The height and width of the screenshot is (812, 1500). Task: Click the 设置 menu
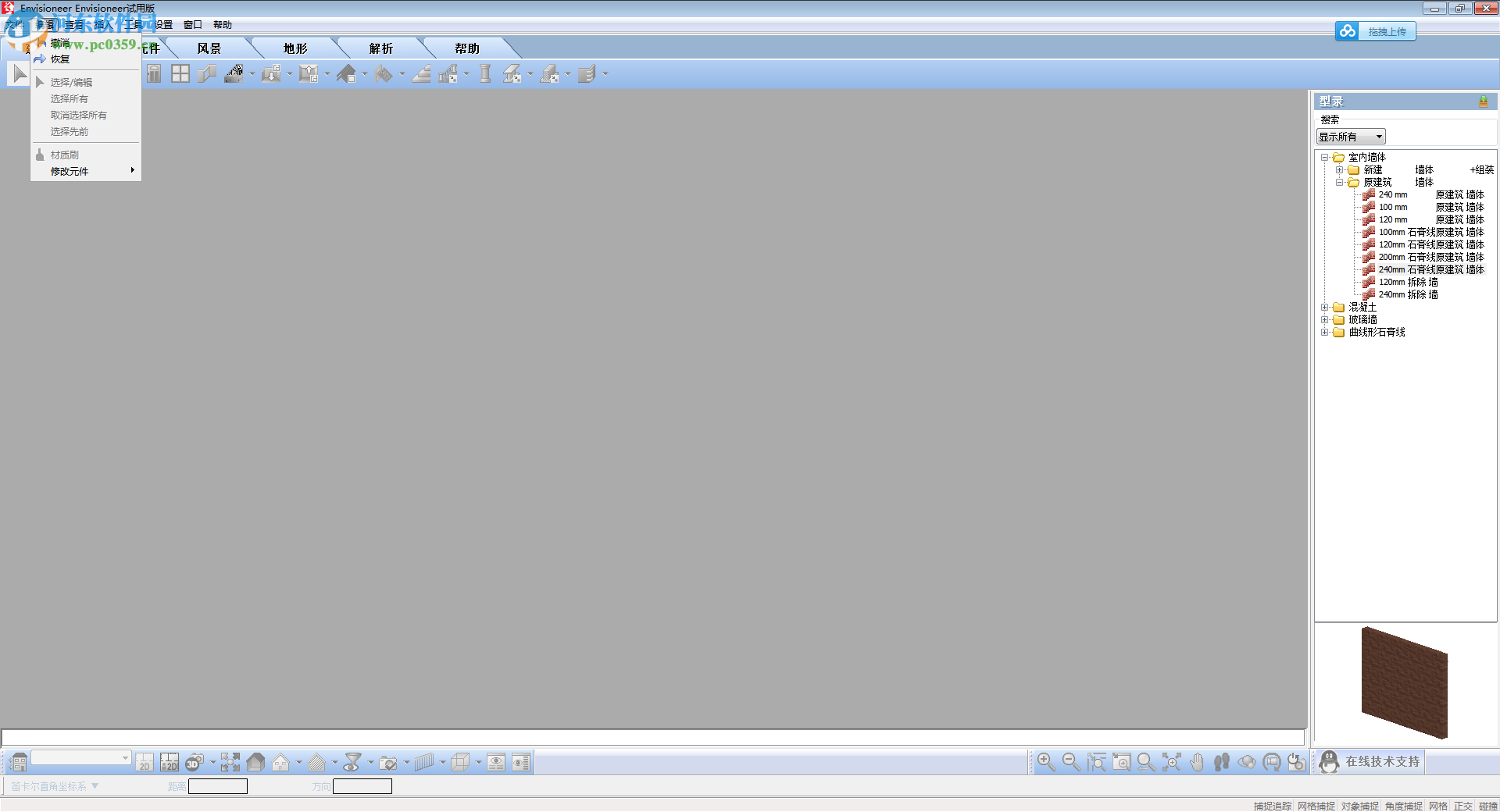coord(163,25)
